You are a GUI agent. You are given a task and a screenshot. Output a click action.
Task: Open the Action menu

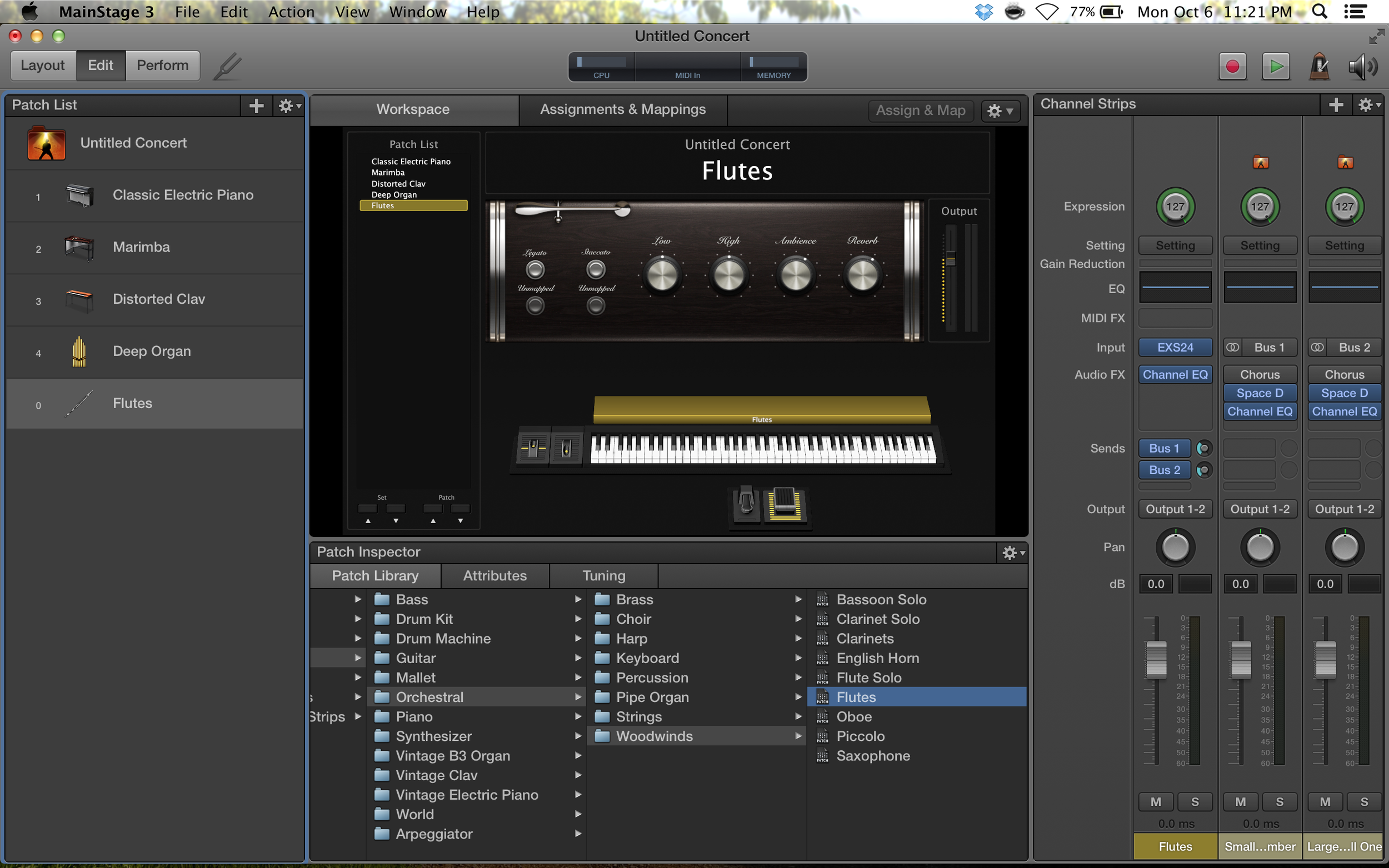click(x=291, y=12)
